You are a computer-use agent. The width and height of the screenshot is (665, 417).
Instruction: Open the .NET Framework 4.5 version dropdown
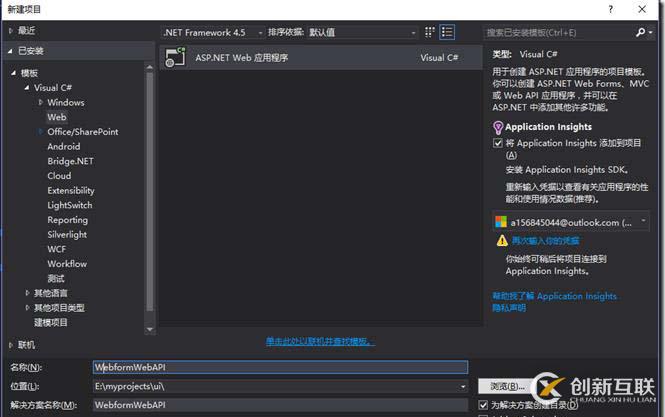pos(213,32)
